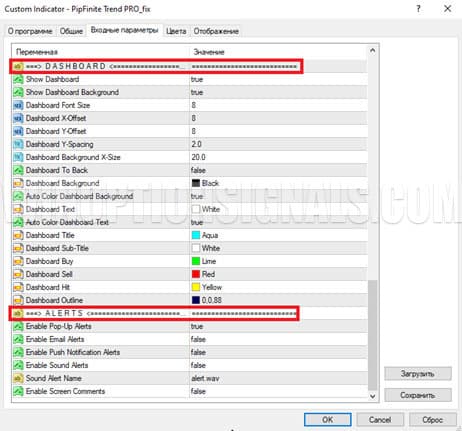Click the Сброс reset button
Image resolution: width=462 pixels, height=431 pixels.
(x=432, y=419)
